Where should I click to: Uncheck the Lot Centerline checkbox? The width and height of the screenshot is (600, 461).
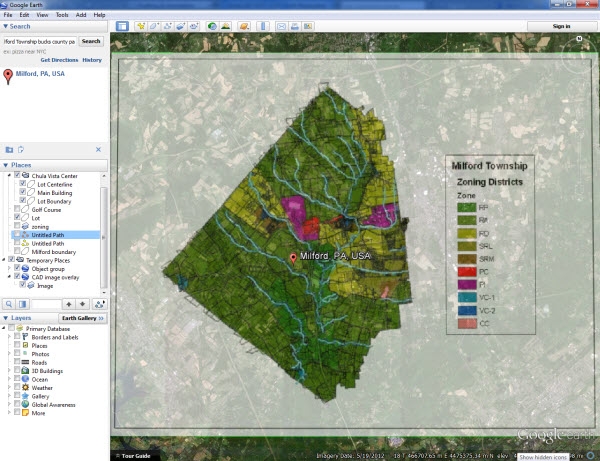(23, 184)
